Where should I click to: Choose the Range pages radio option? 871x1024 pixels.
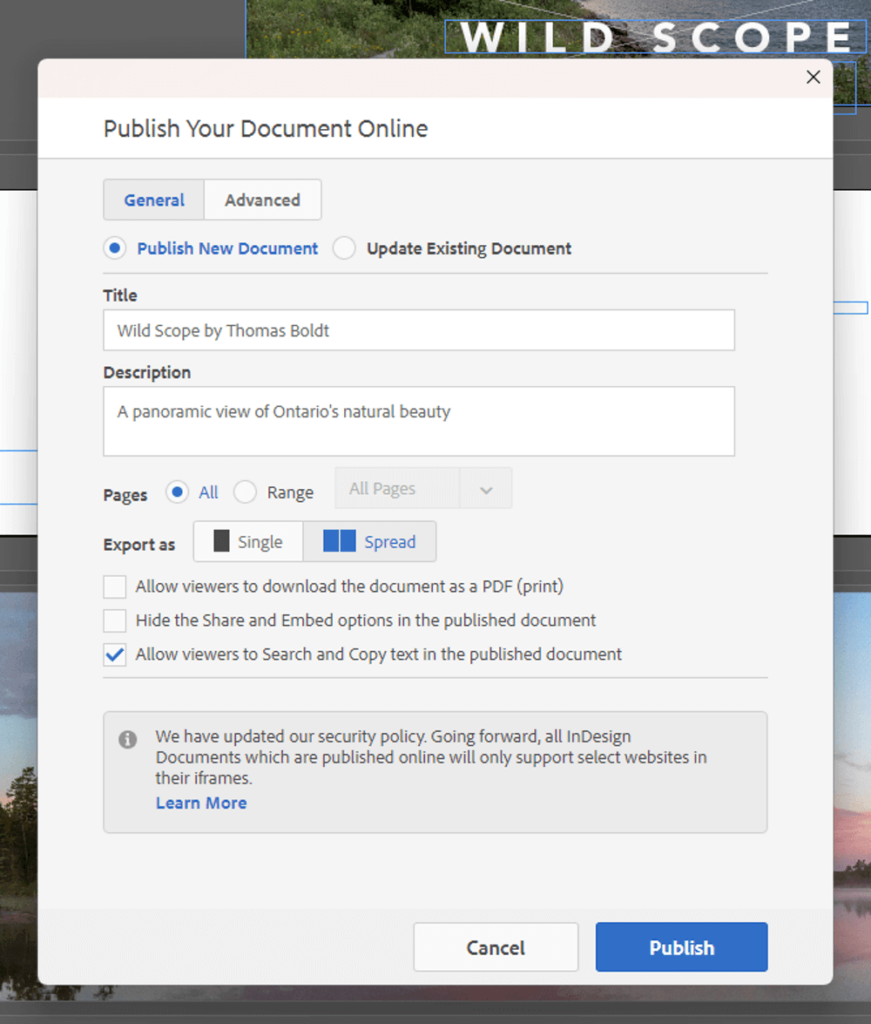[245, 492]
